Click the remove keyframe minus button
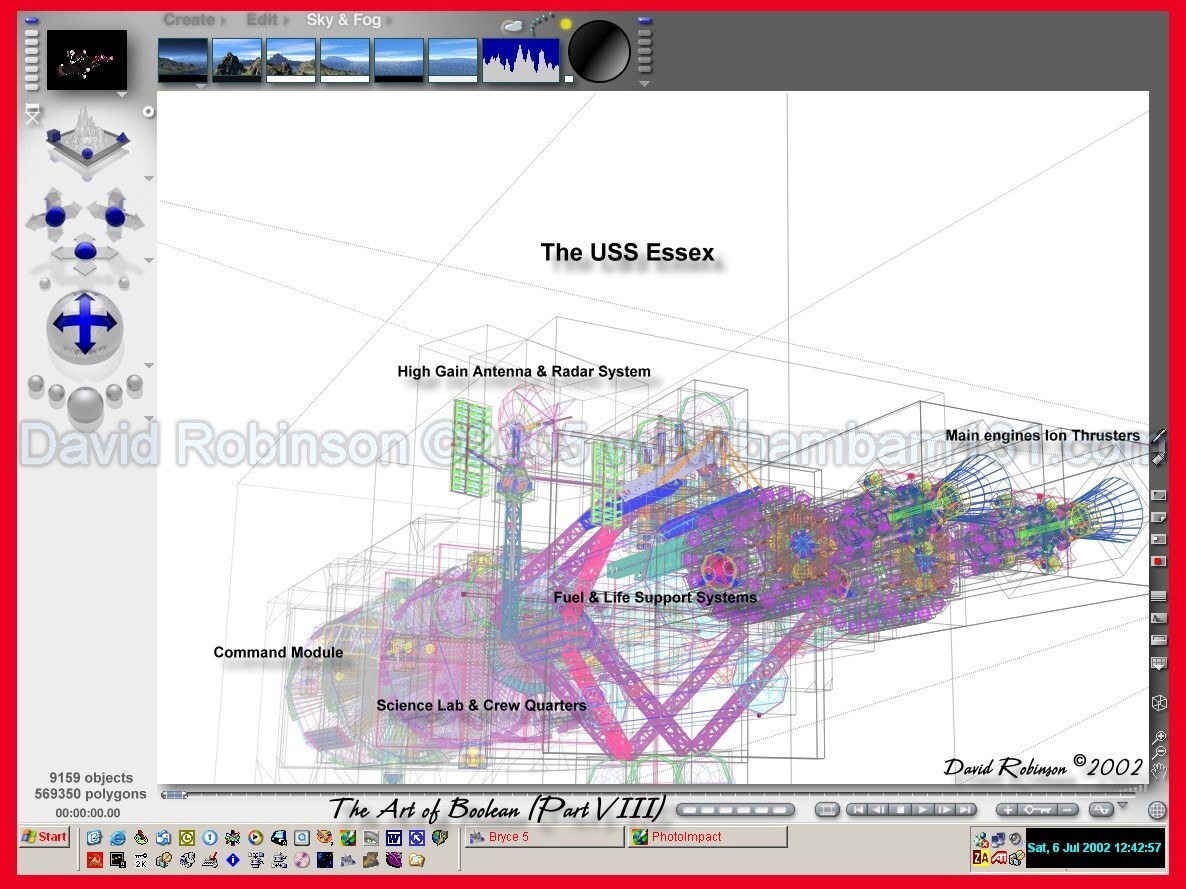Screen dimensions: 1186x889 (x=1066, y=810)
